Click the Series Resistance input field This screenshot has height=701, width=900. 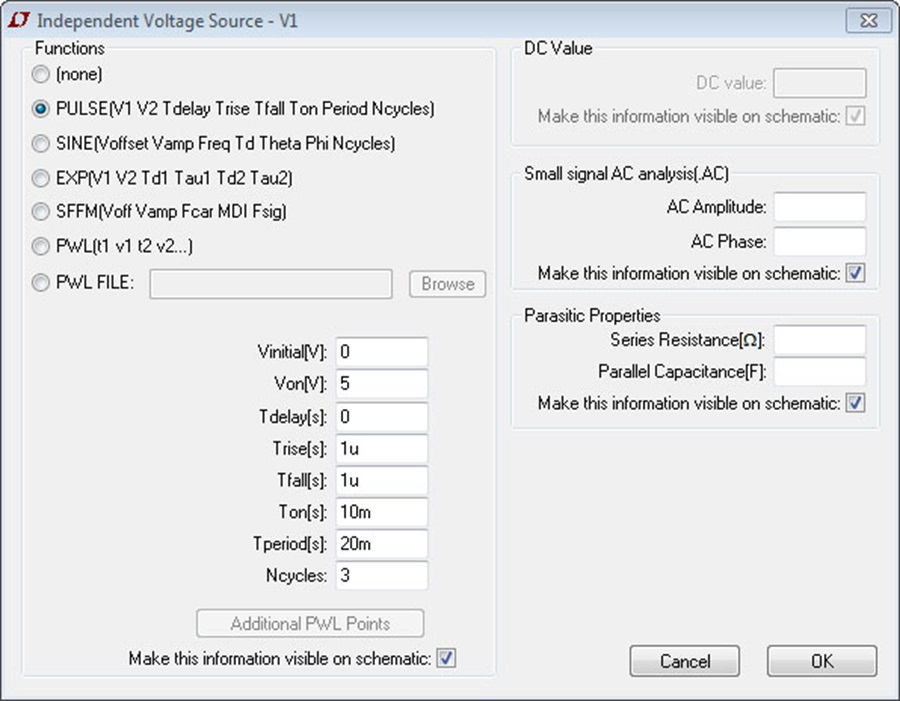pyautogui.click(x=820, y=340)
